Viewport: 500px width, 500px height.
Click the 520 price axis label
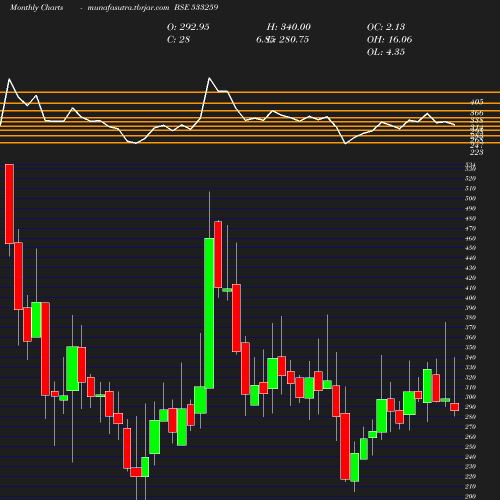pyautogui.click(x=470, y=178)
